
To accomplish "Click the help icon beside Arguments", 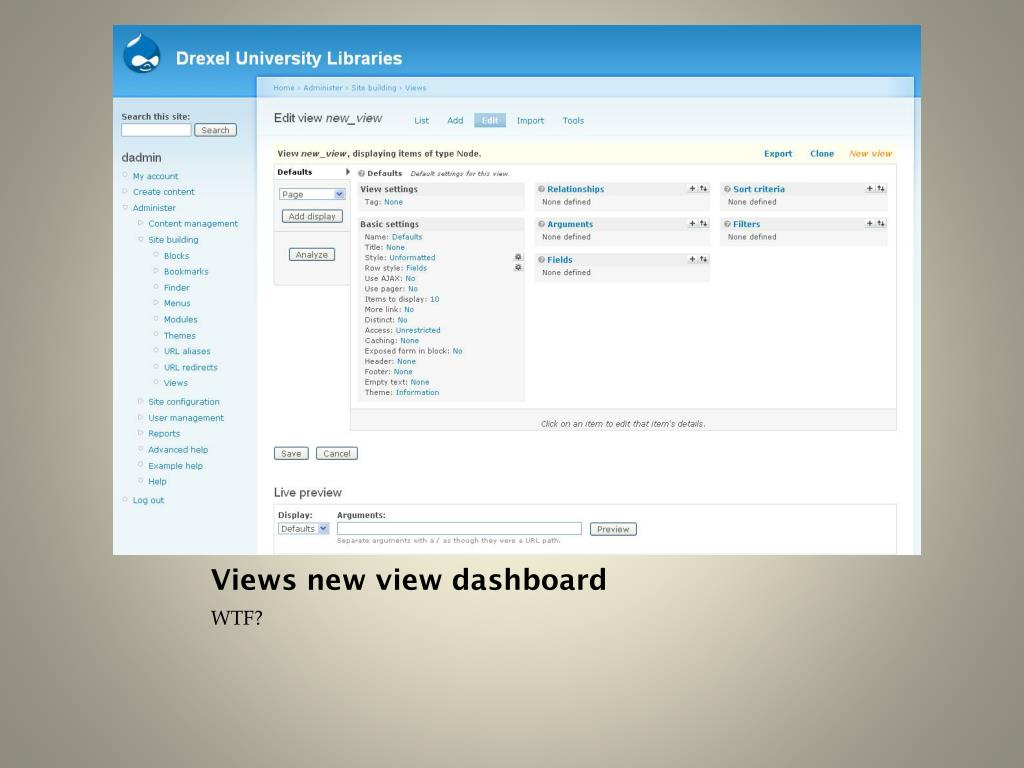I will coord(541,224).
